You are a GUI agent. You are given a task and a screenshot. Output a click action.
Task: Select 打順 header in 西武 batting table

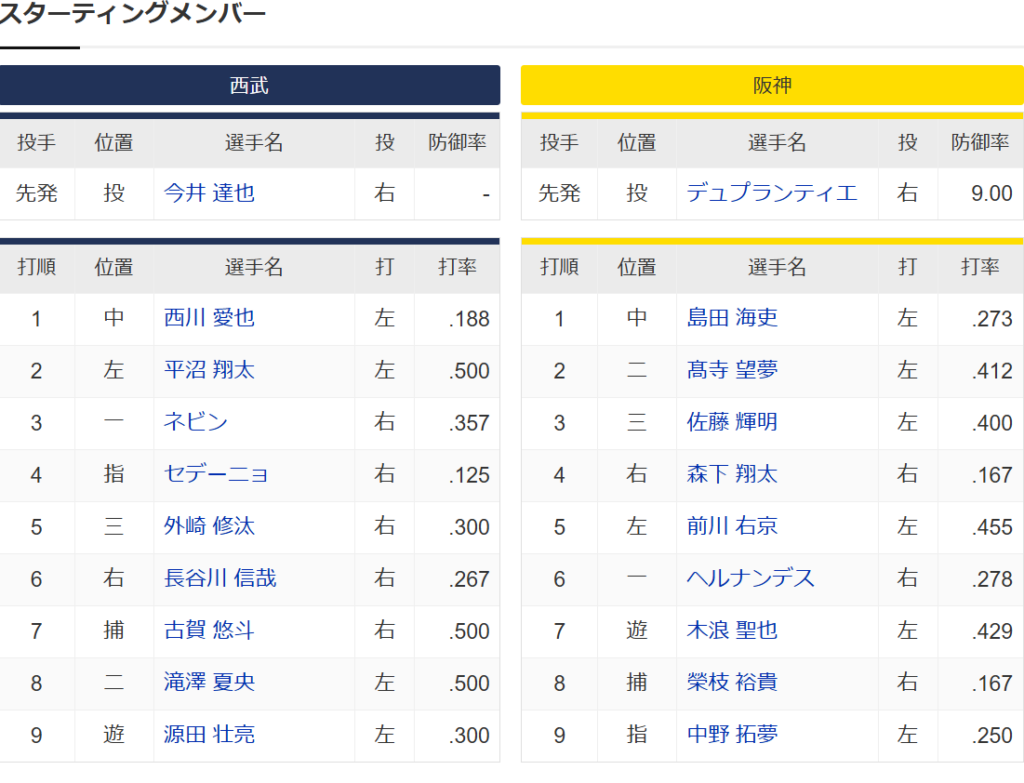37,267
